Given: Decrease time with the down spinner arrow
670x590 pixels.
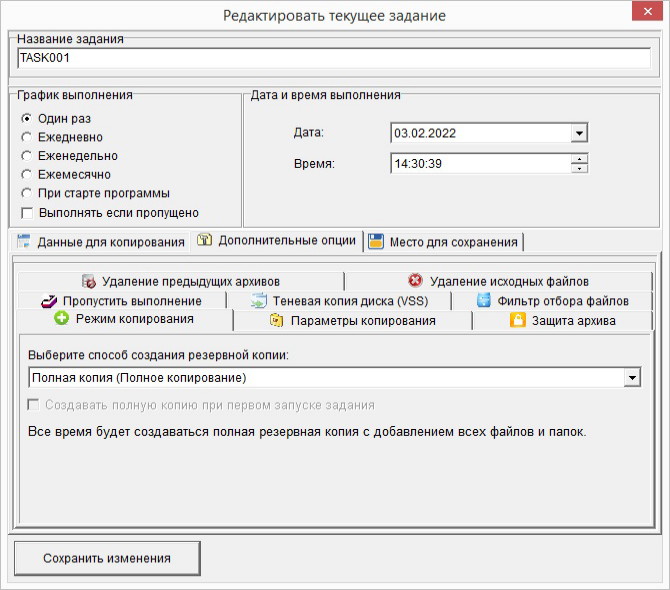Looking at the screenshot, I should [579, 168].
